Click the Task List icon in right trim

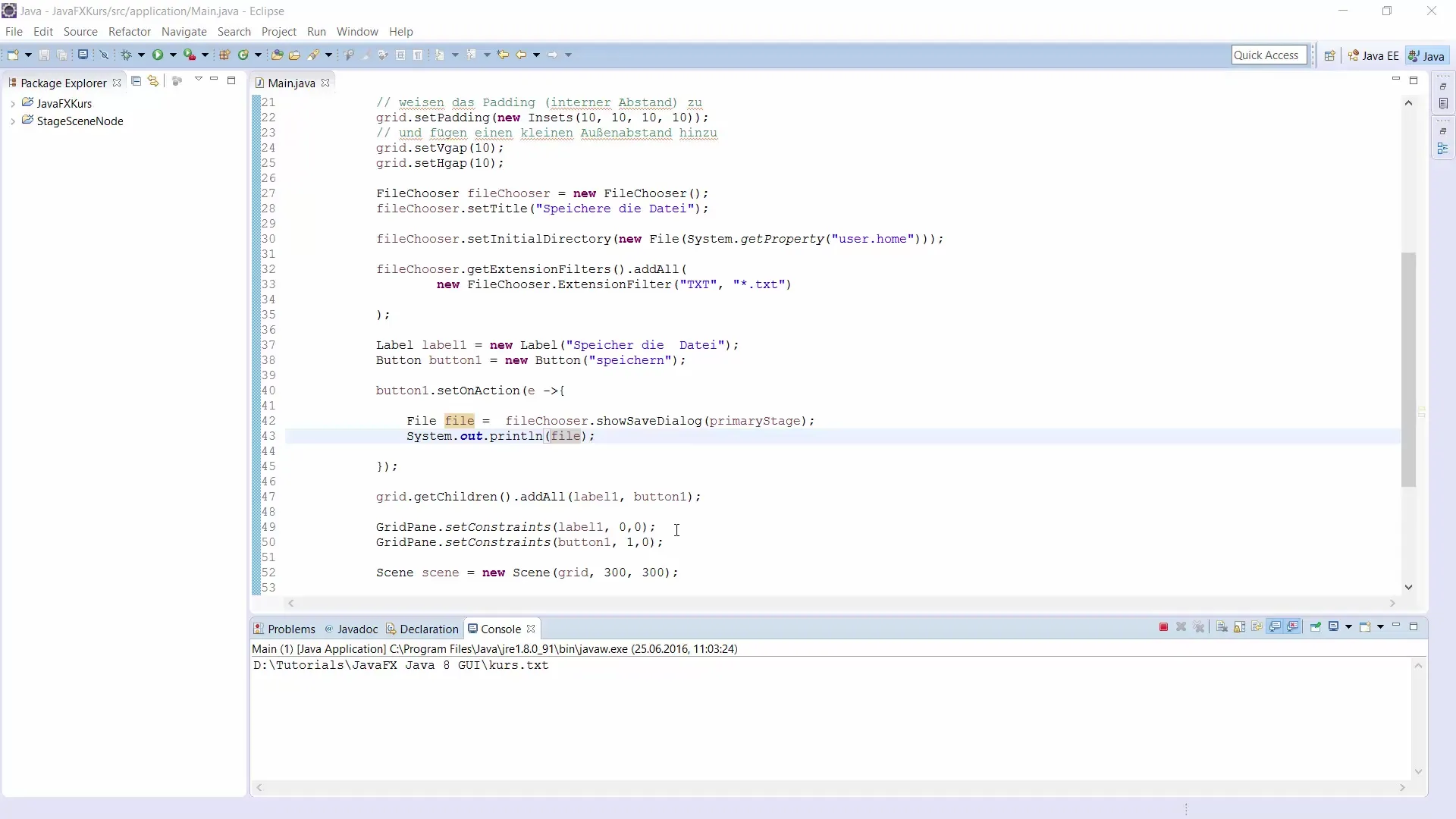pos(1443,104)
